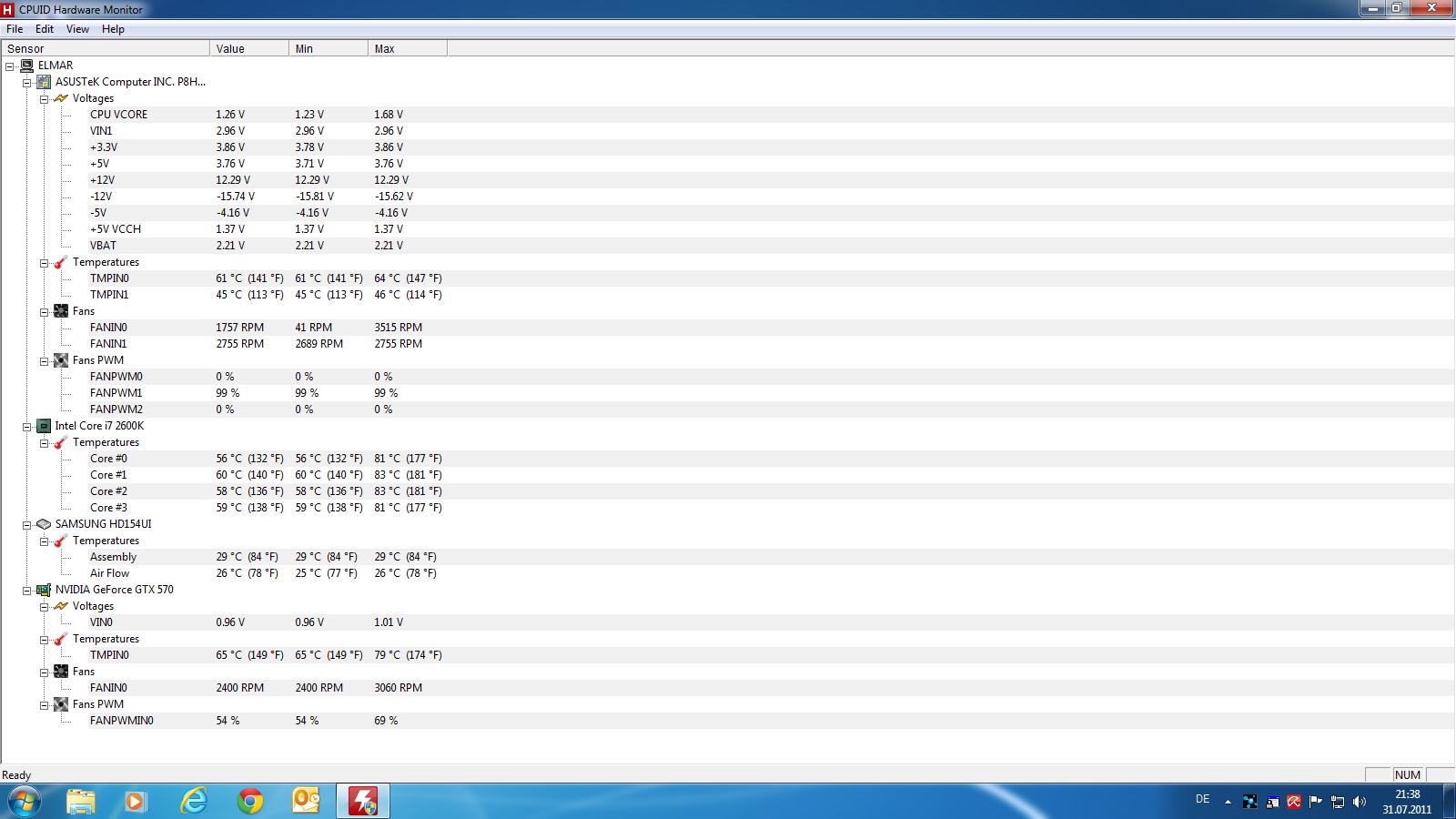Click the GeForce Voltages lightning icon
This screenshot has height=819, width=1456.
click(61, 606)
